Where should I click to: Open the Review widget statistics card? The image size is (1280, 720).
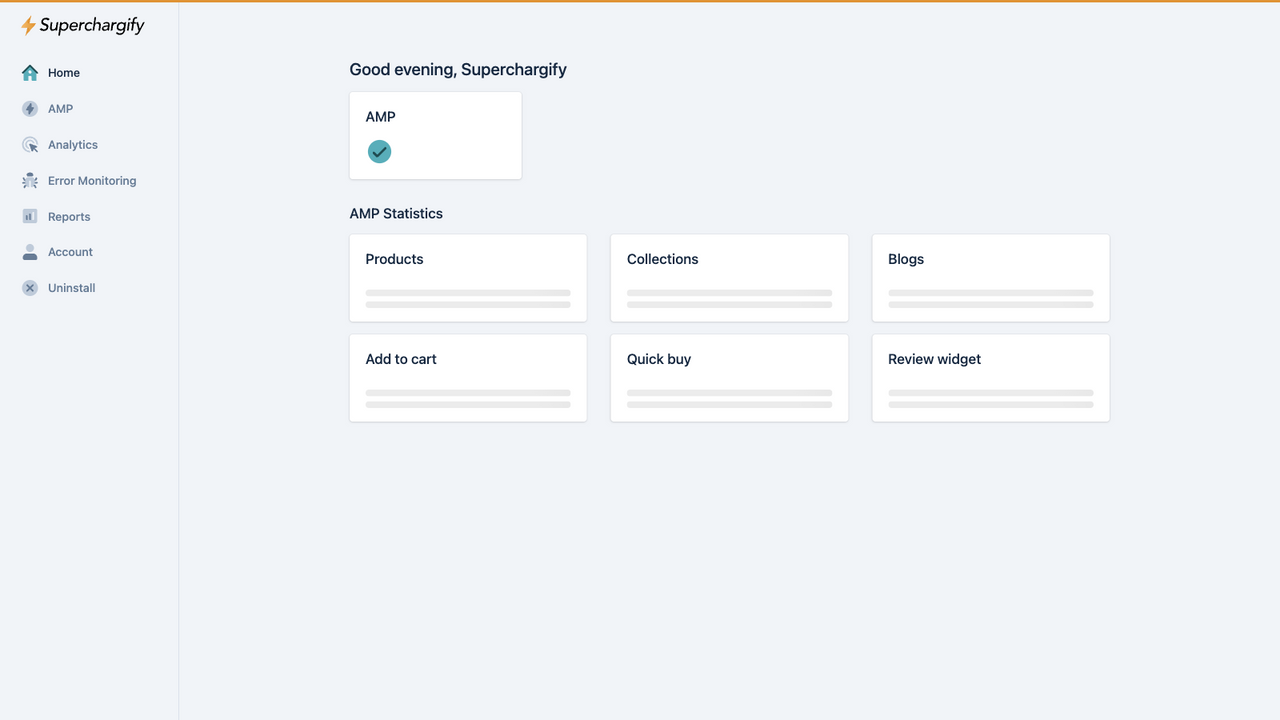pos(991,378)
